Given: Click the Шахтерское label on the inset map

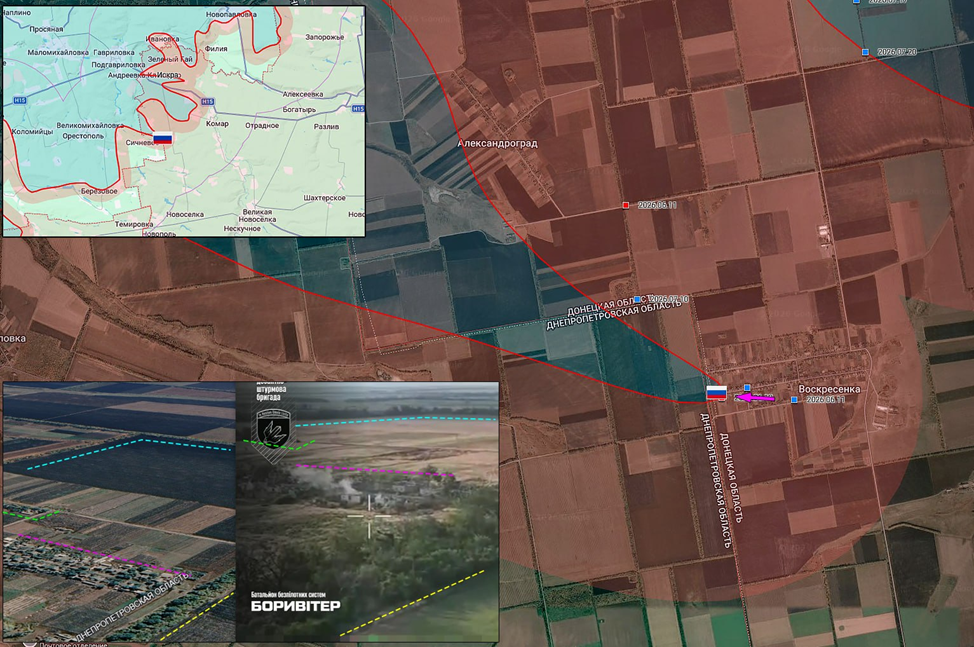Looking at the screenshot, I should pos(324,198).
